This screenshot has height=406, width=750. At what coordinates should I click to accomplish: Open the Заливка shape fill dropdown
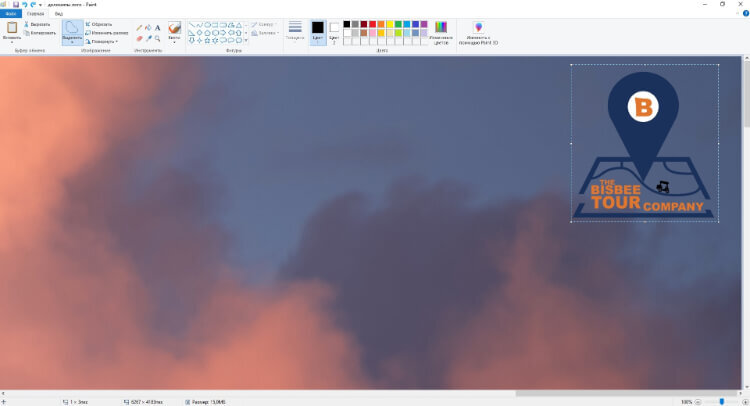[265, 33]
